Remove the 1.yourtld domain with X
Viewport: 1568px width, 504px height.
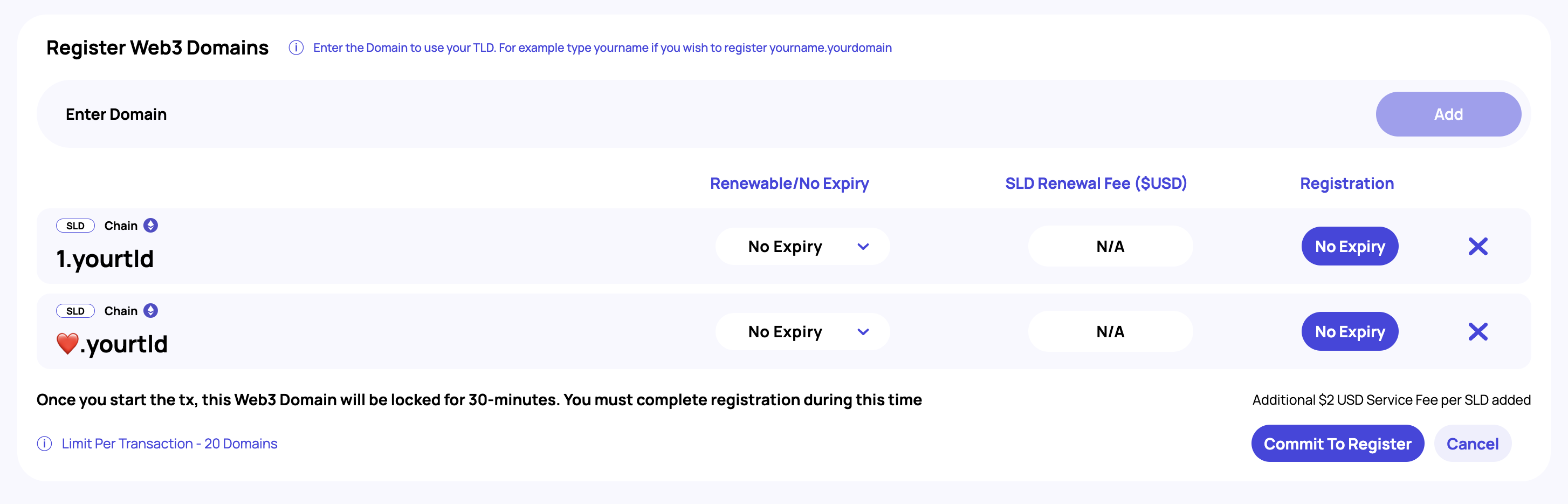[x=1477, y=246]
